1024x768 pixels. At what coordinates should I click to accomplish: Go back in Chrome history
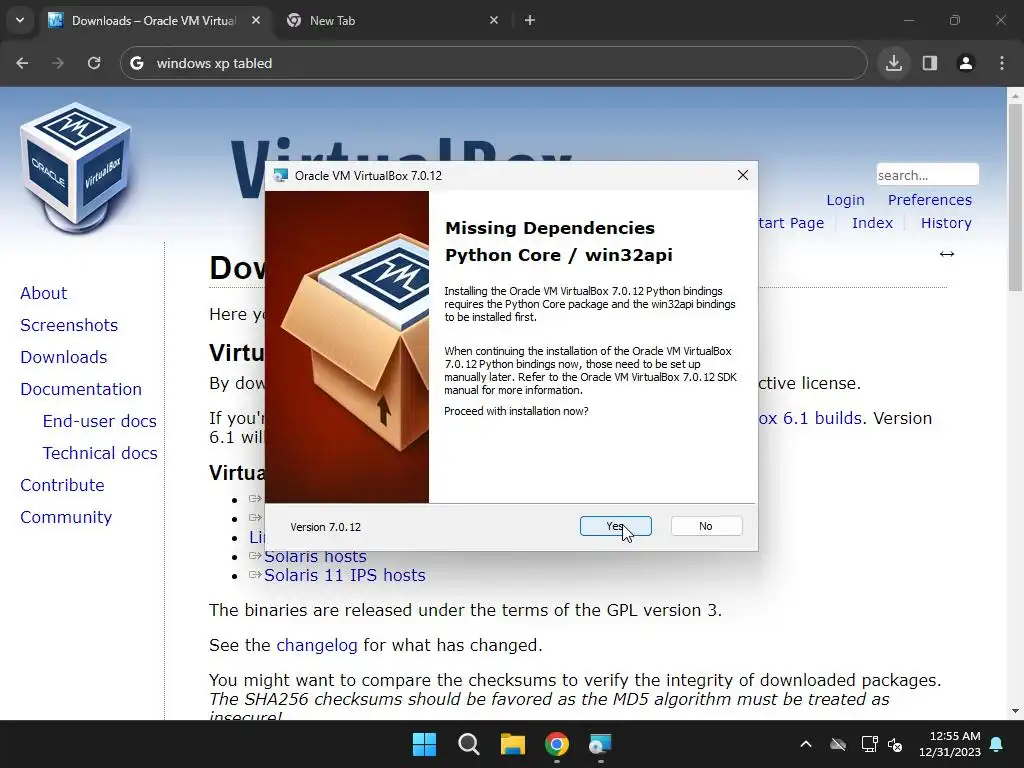(22, 63)
